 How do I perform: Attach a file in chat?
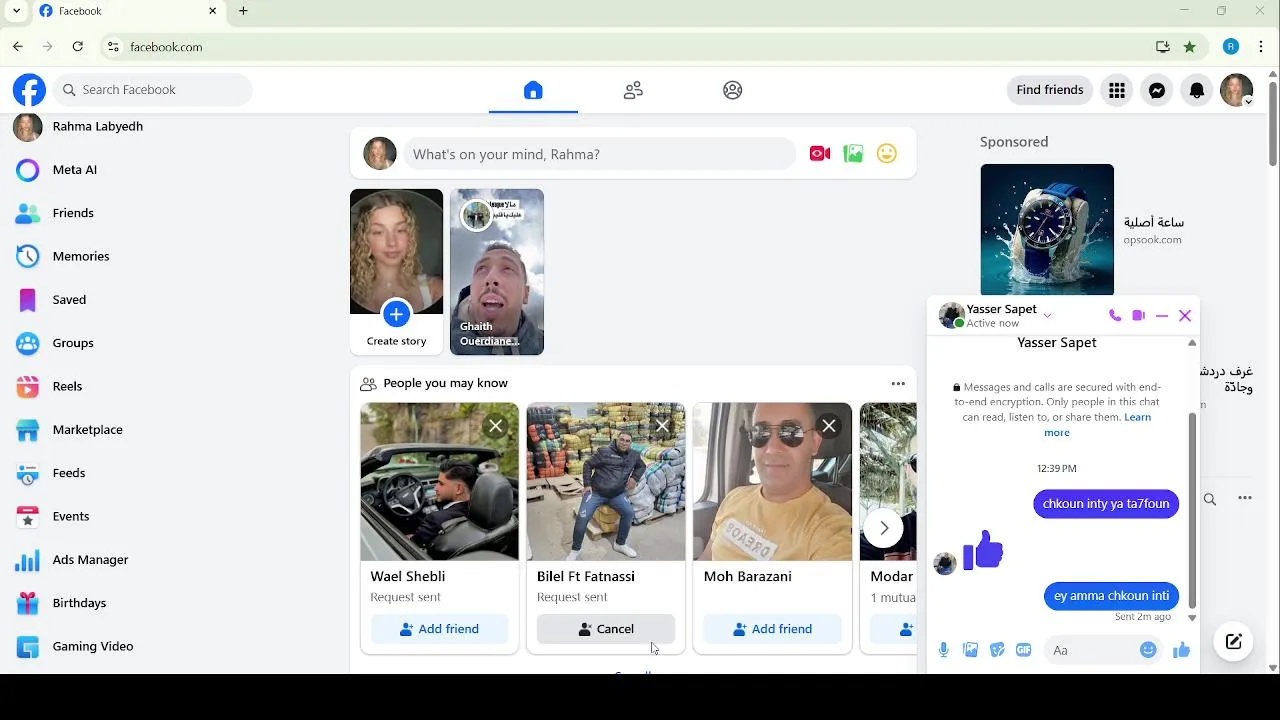click(970, 650)
